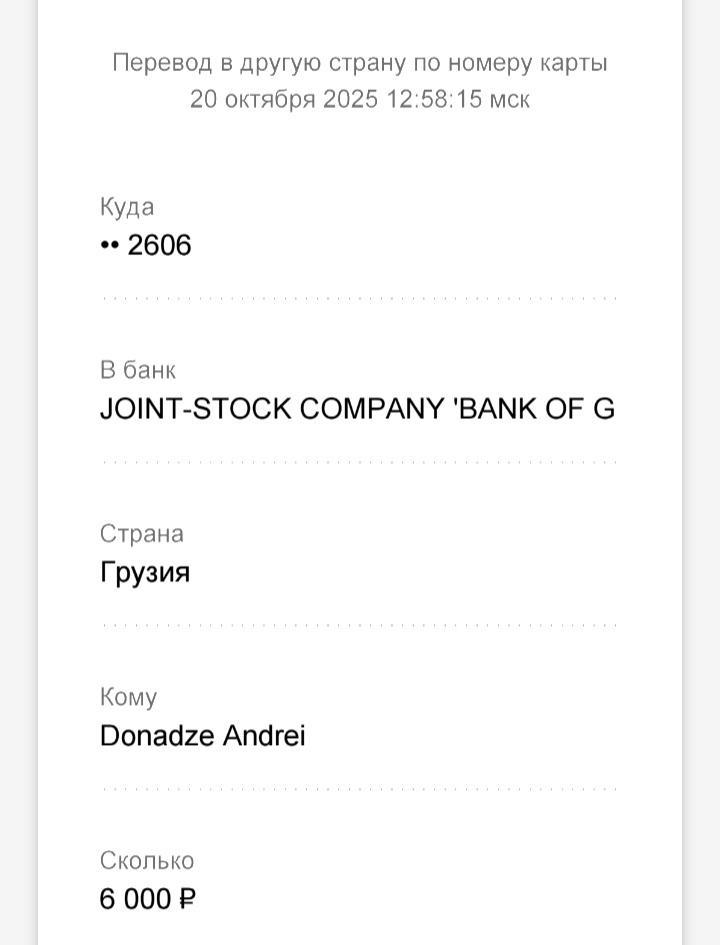Viewport: 720px width, 945px height.
Task: Click the В банк field label
Action: [x=137, y=370]
